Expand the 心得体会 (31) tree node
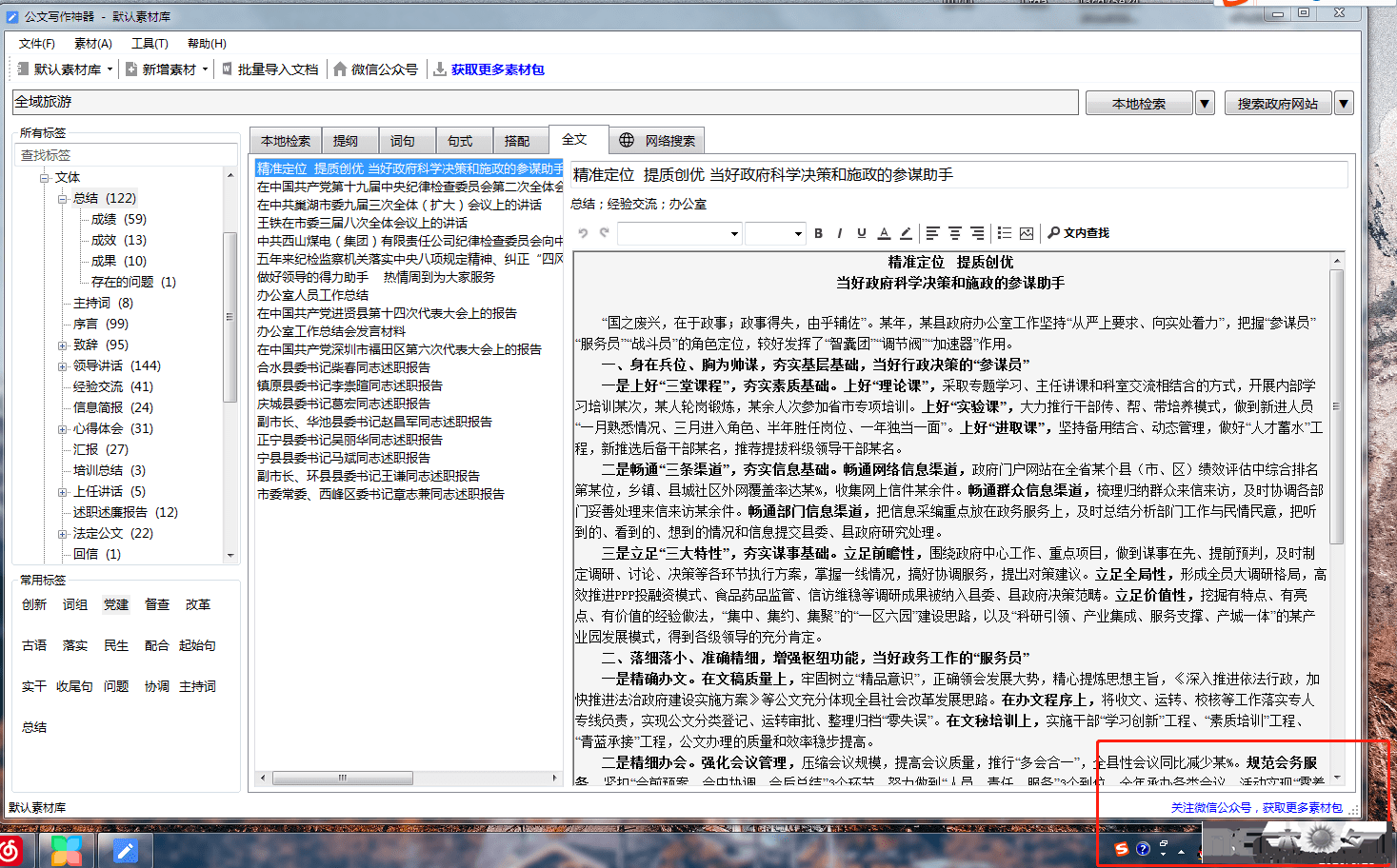1397x868 pixels. [63, 429]
